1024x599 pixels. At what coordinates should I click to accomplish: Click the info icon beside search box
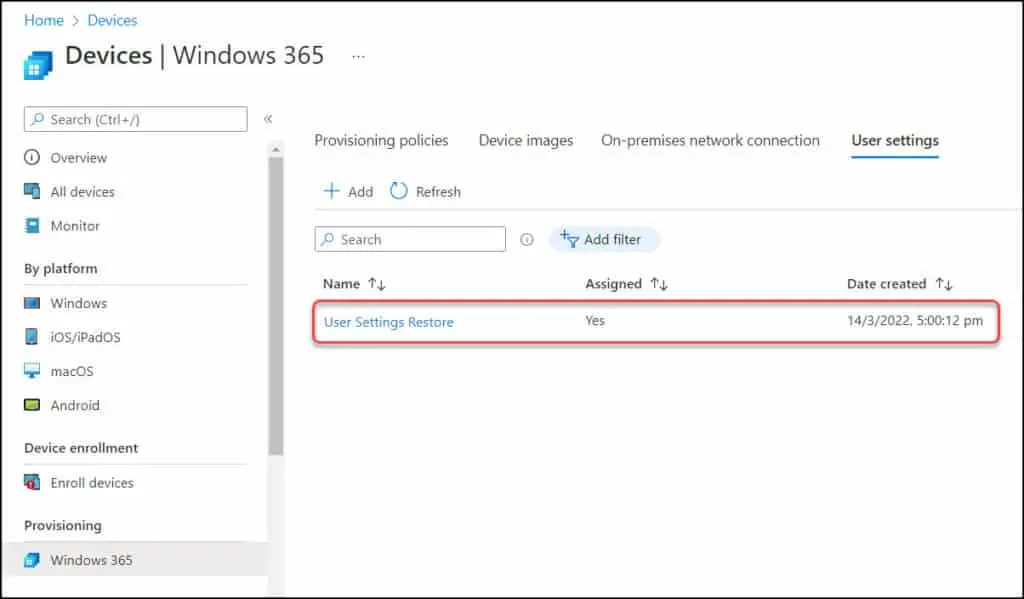click(526, 240)
